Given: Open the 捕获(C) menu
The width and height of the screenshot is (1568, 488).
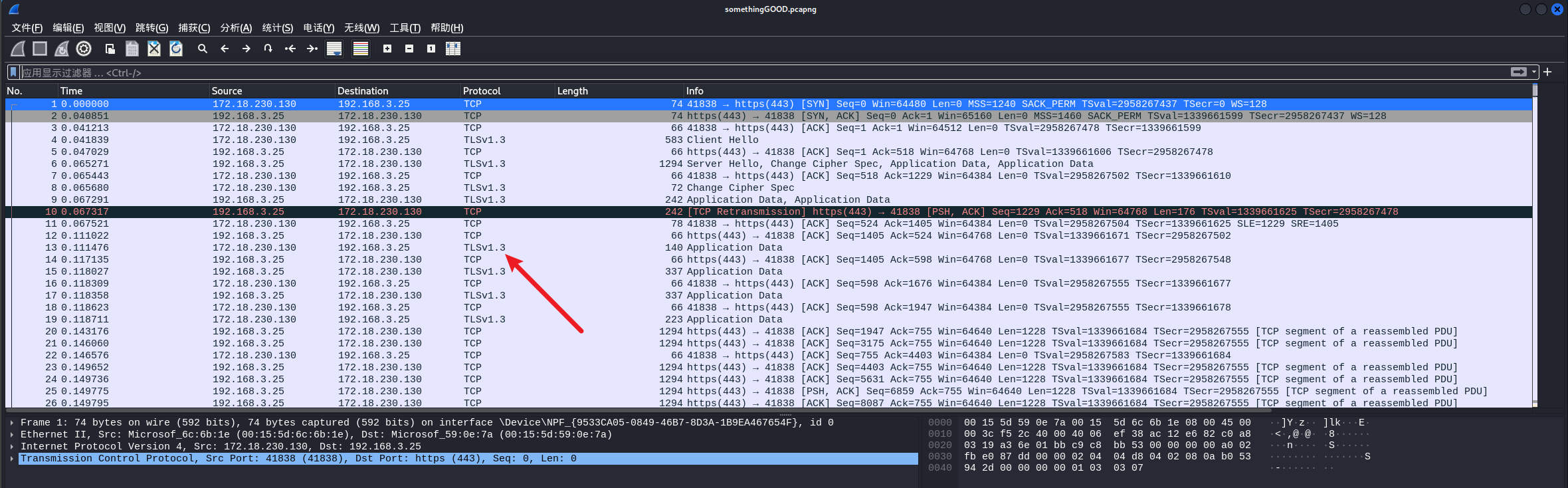Looking at the screenshot, I should (194, 28).
